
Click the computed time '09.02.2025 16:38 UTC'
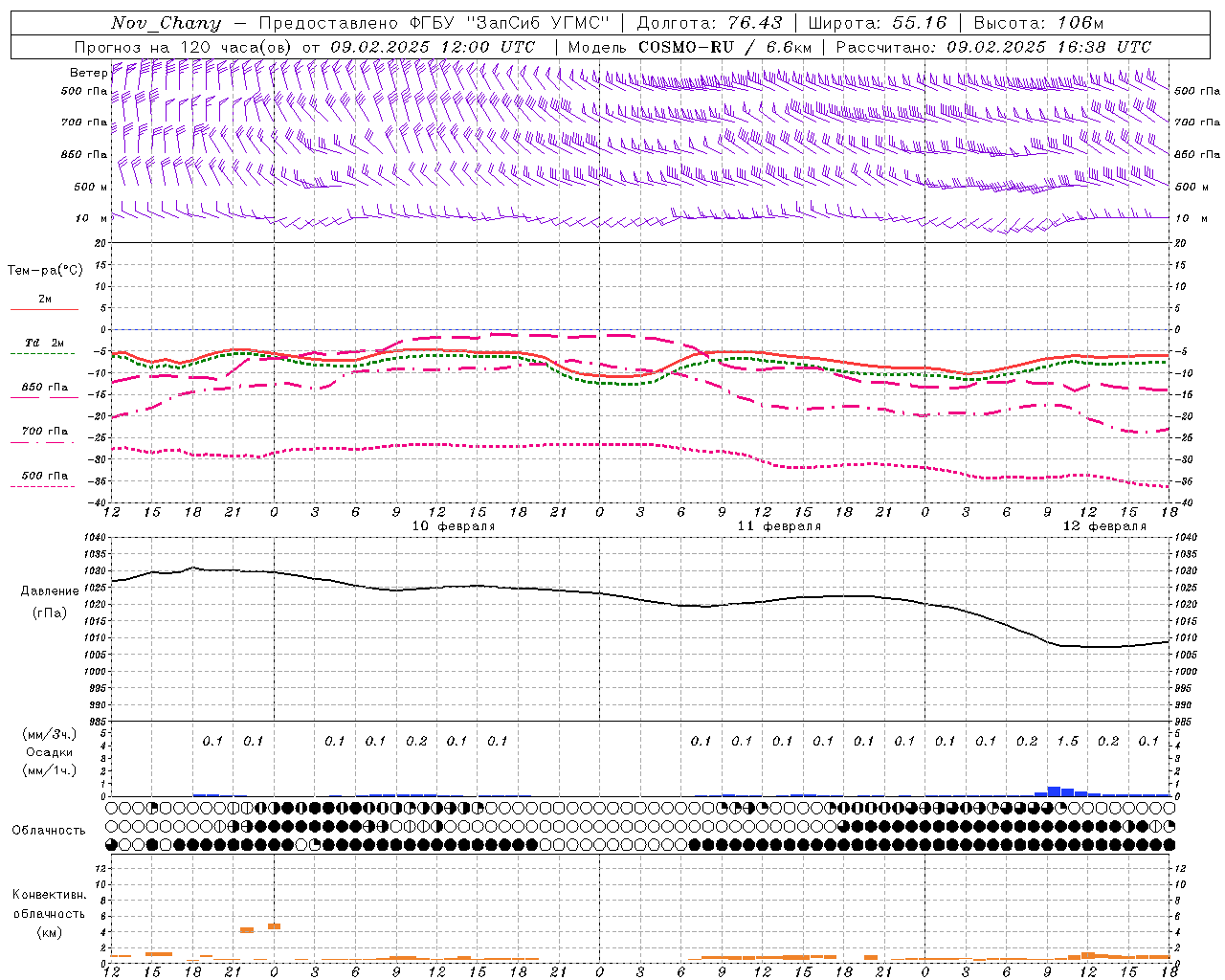[1049, 47]
